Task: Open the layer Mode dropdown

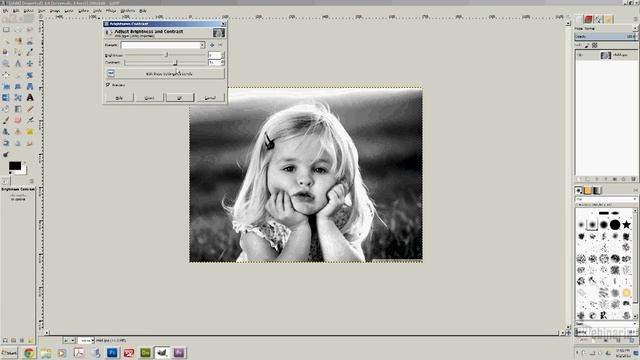Action: 606,29
